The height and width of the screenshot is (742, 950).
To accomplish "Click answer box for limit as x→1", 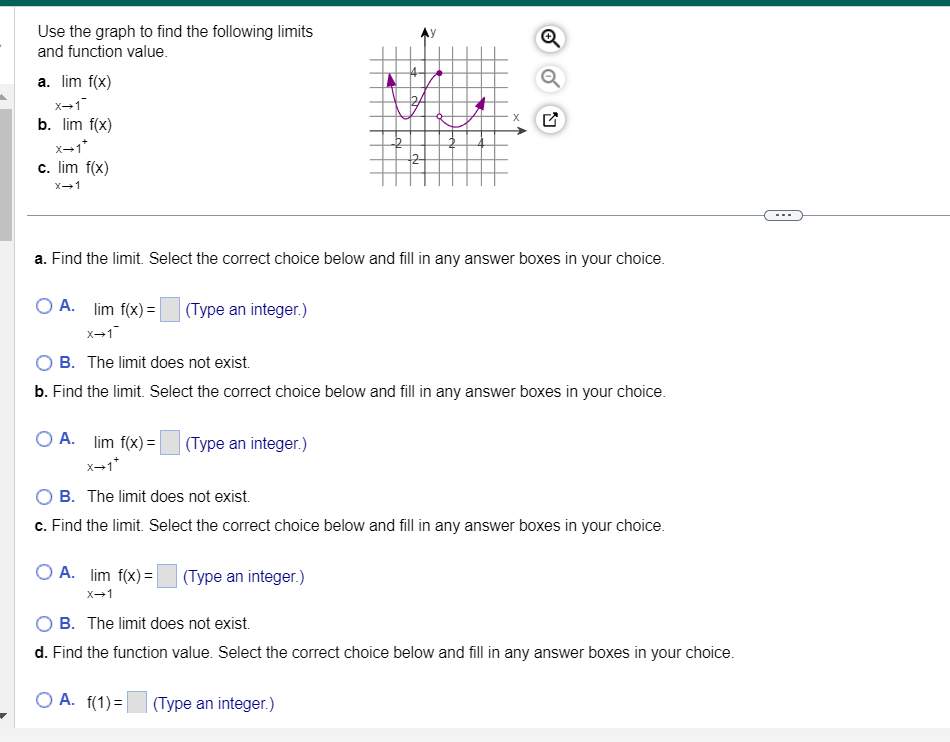I will point(167,576).
